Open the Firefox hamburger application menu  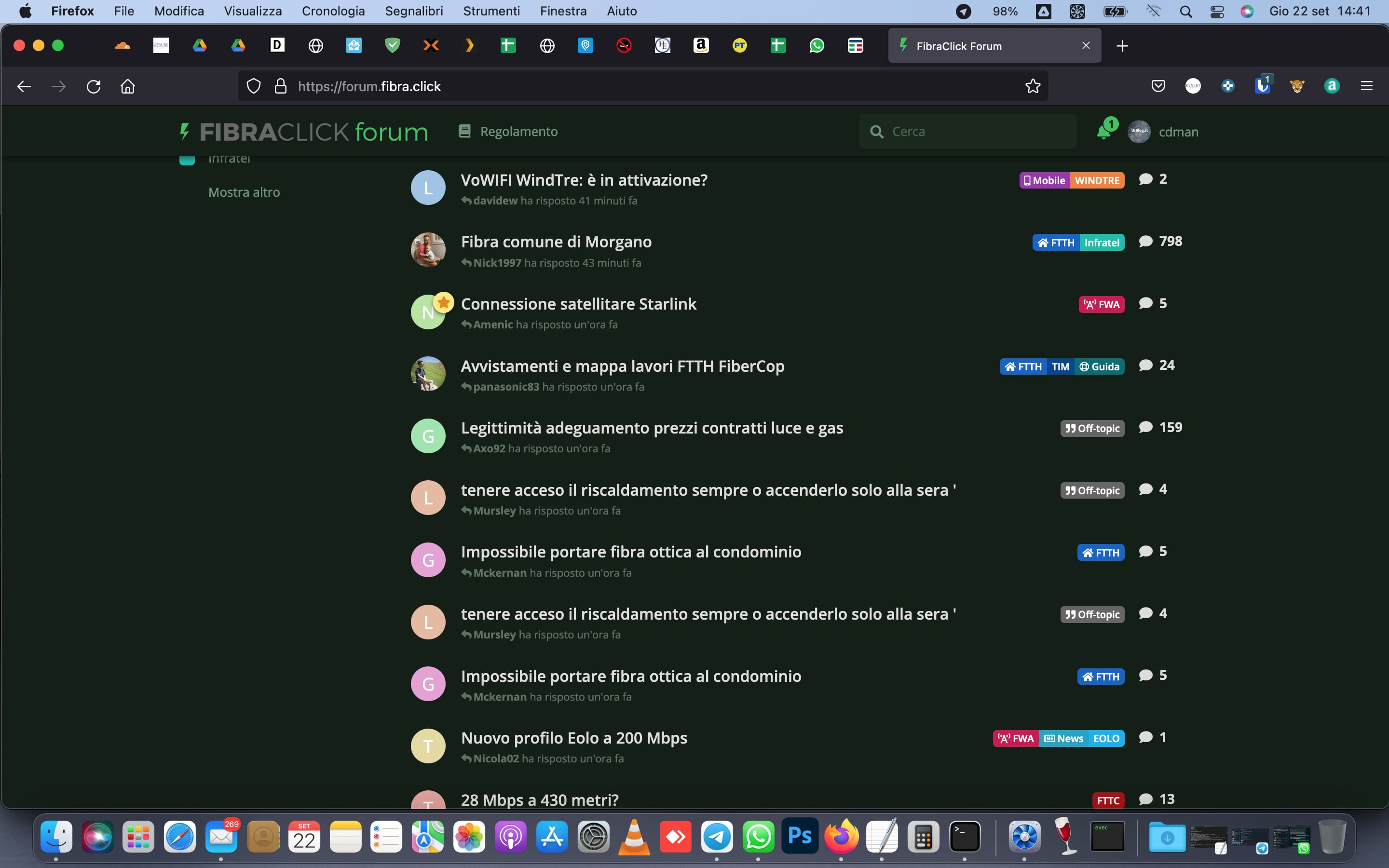1366,86
